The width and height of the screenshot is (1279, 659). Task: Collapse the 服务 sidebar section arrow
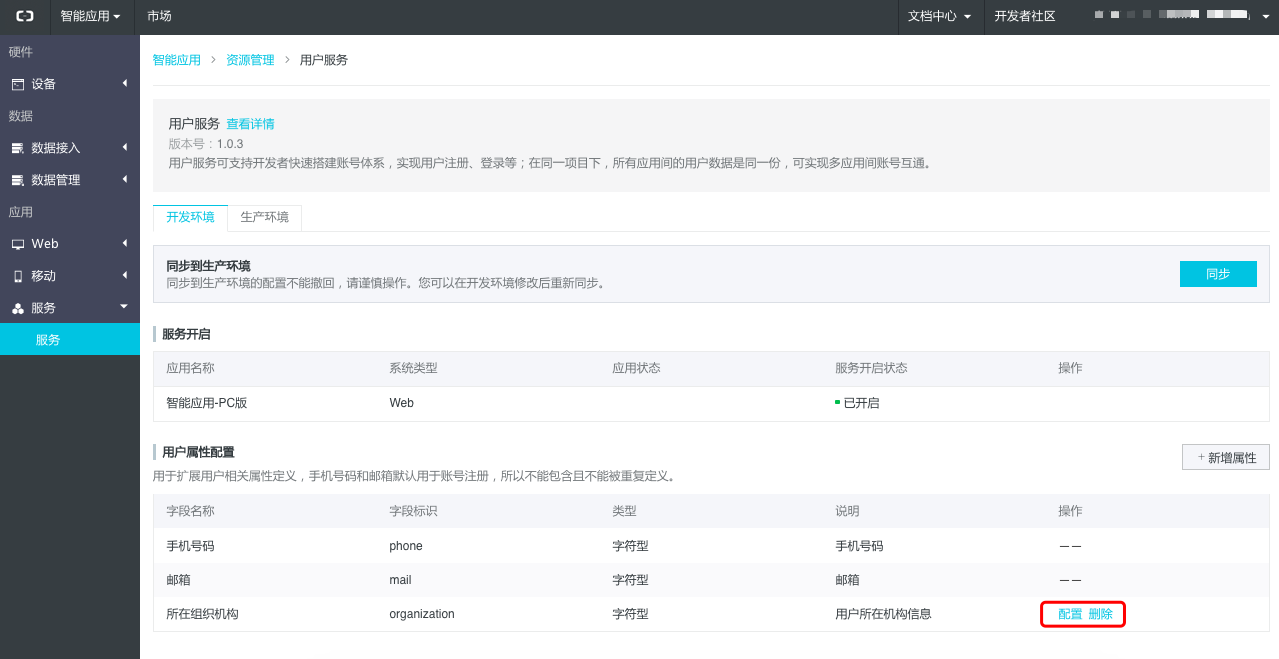pyautogui.click(x=124, y=307)
